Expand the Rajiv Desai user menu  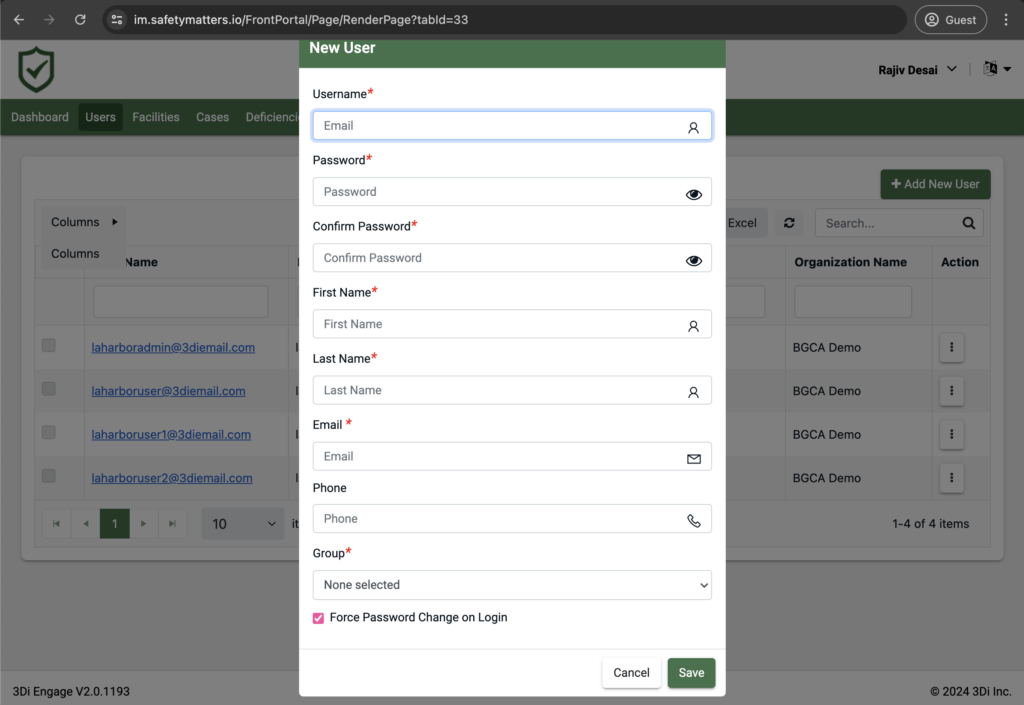(x=918, y=69)
